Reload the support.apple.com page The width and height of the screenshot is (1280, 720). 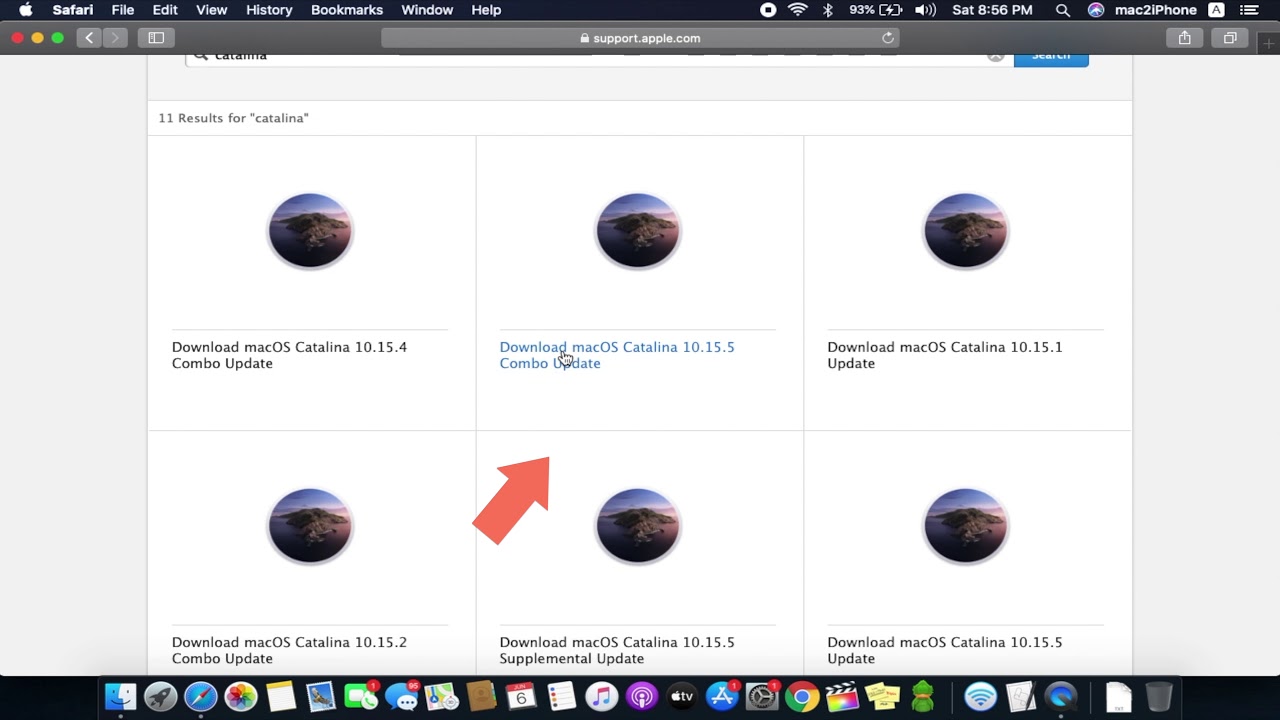(887, 38)
